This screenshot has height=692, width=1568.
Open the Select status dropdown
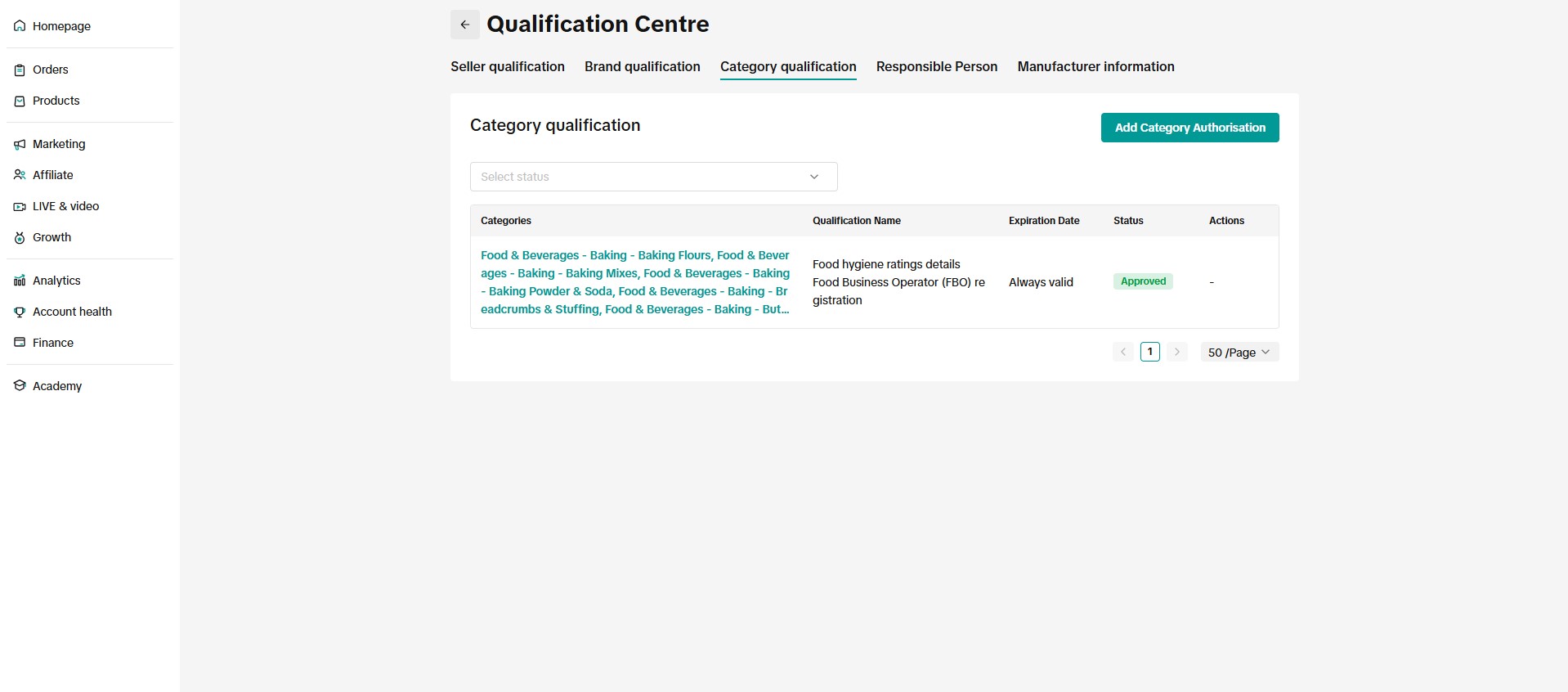coord(653,177)
